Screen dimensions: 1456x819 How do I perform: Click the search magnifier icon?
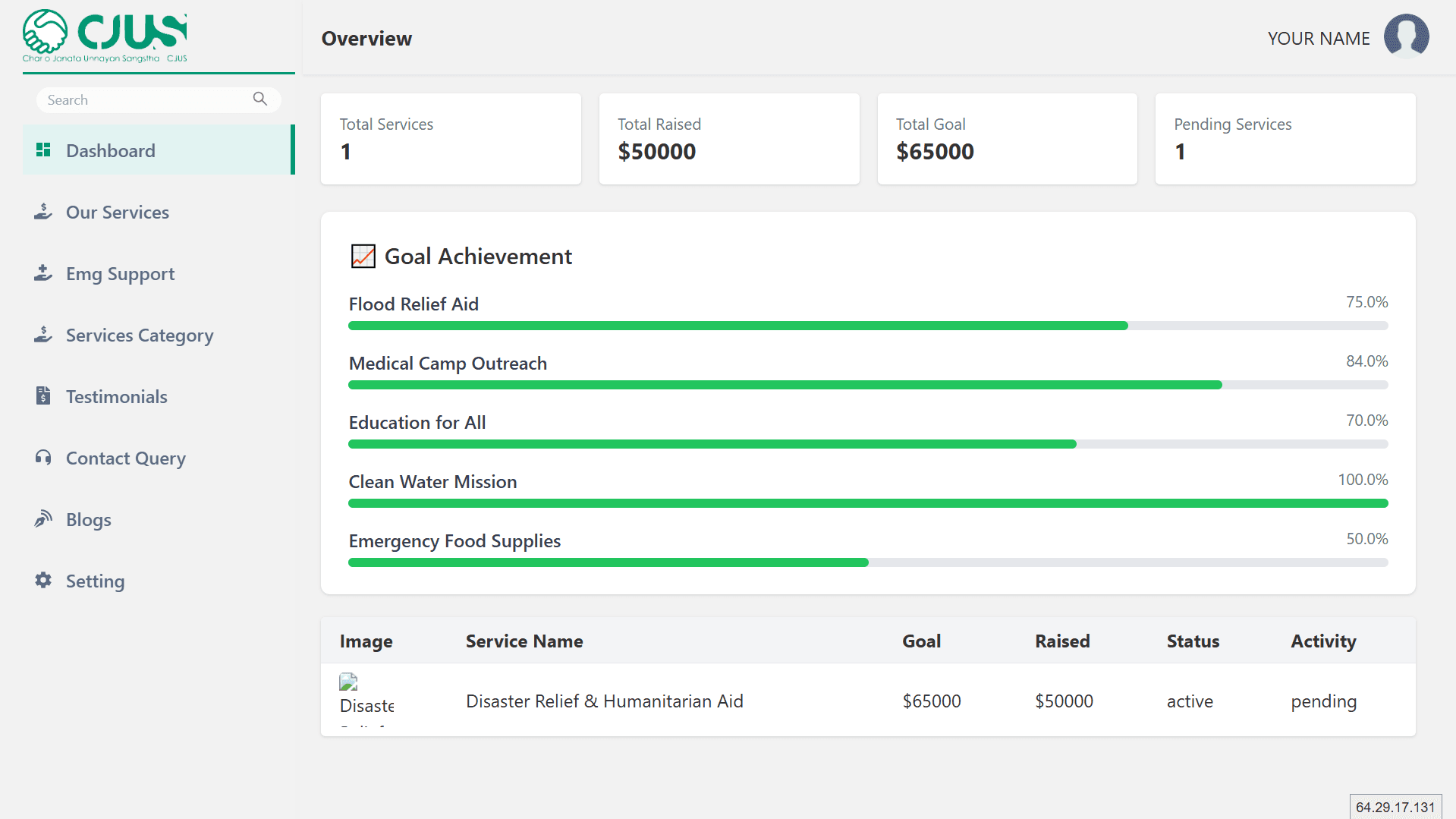click(260, 99)
